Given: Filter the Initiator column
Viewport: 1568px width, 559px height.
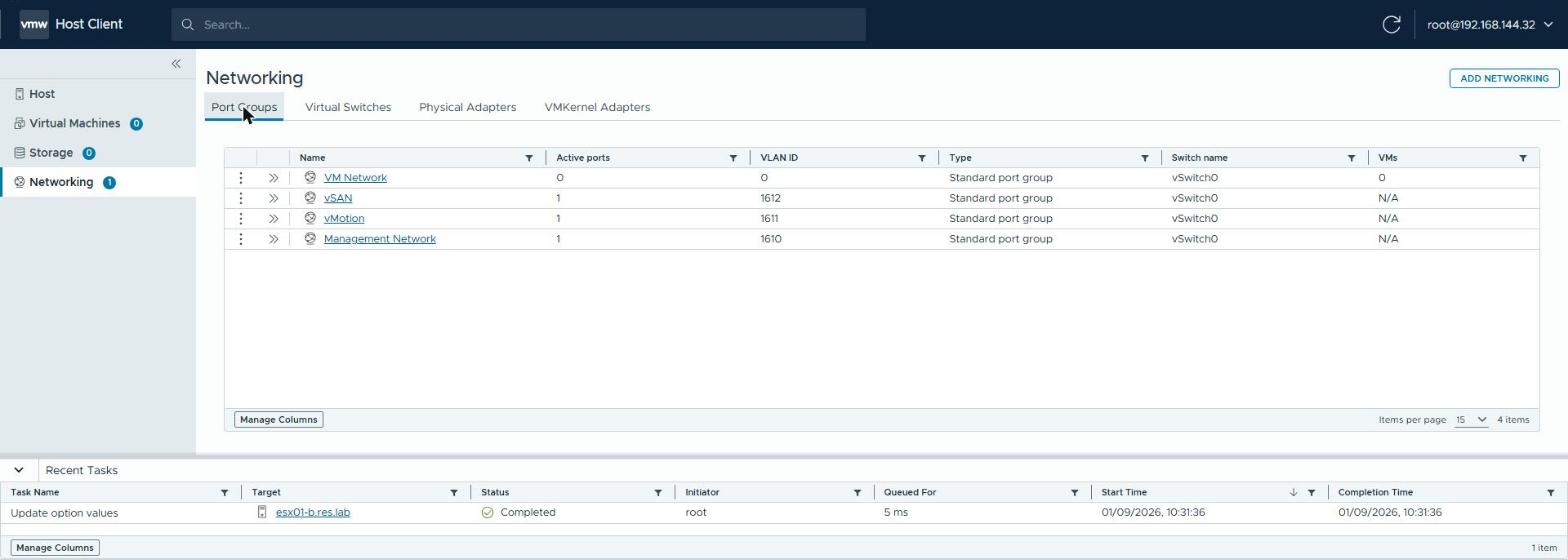Looking at the screenshot, I should [857, 493].
